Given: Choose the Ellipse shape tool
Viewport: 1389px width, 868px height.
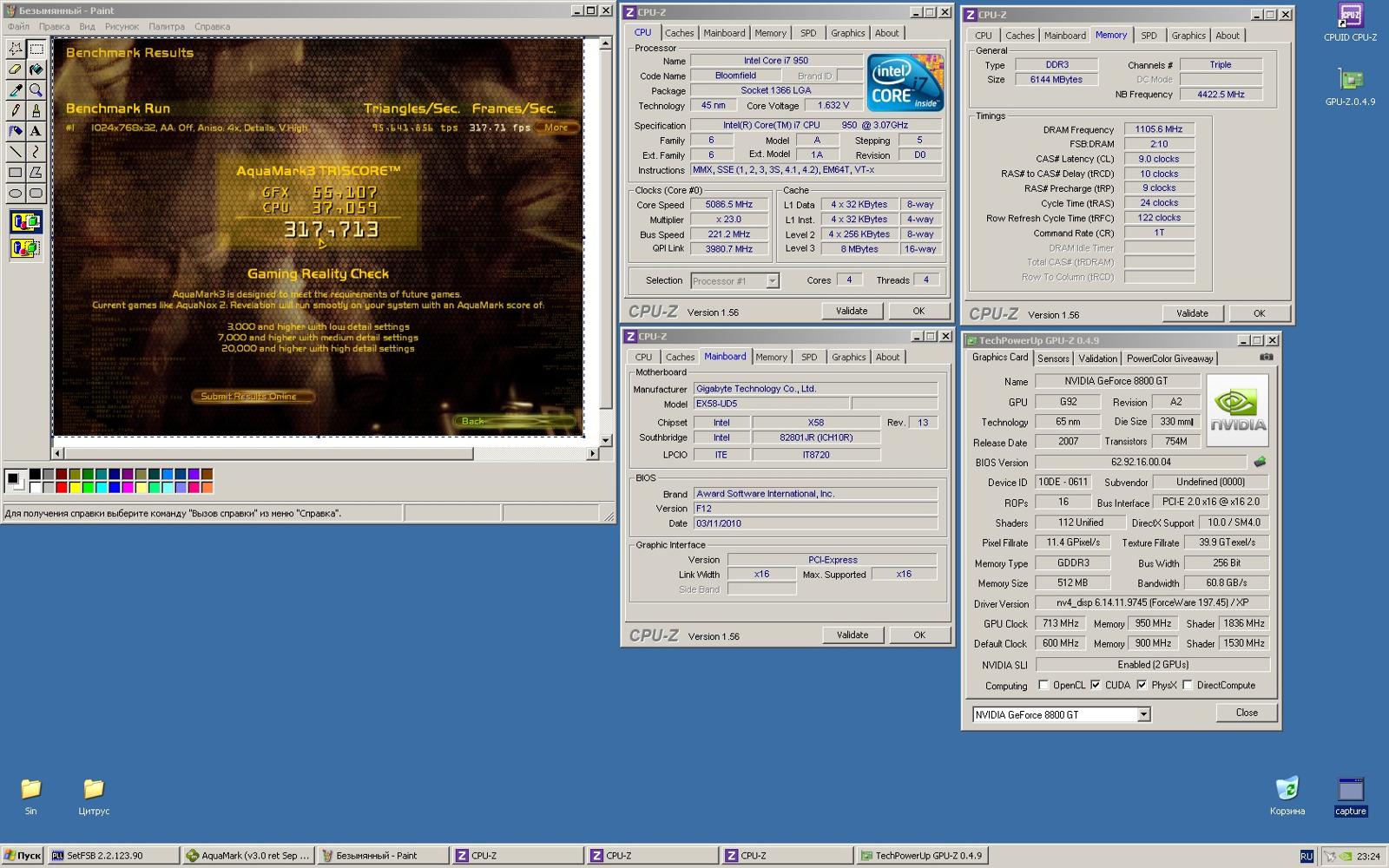Looking at the screenshot, I should coord(16,193).
